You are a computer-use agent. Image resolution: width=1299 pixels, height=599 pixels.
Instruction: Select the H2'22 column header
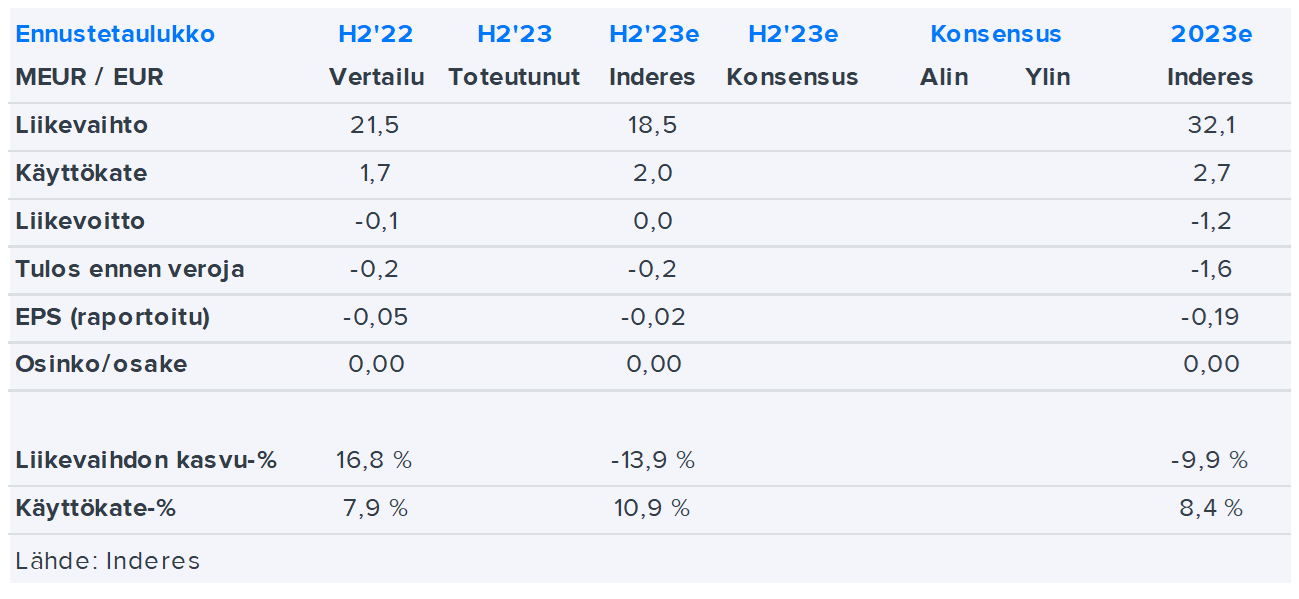(376, 34)
